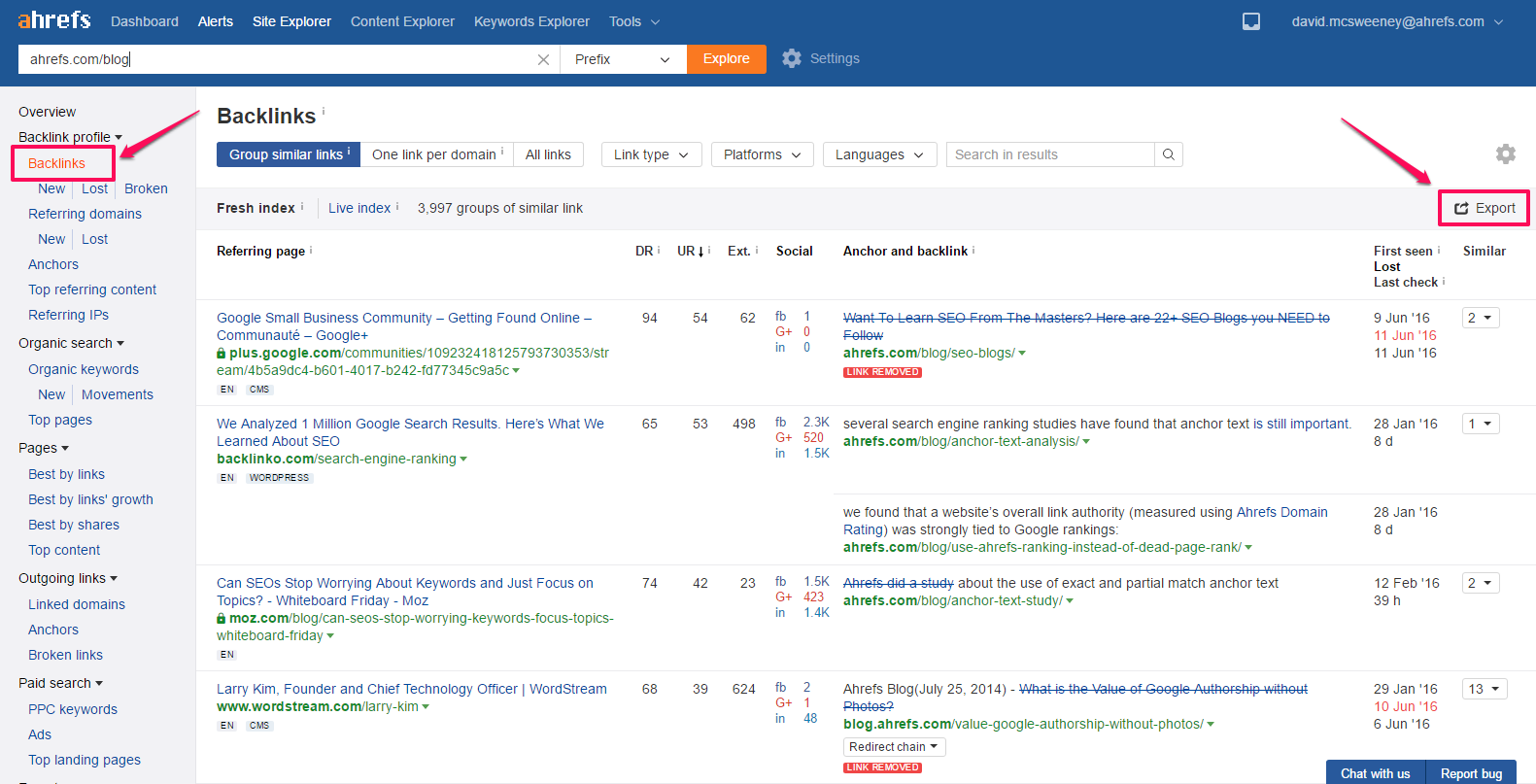This screenshot has width=1536, height=784.
Task: Open Alerts in top navigation
Action: [x=216, y=21]
